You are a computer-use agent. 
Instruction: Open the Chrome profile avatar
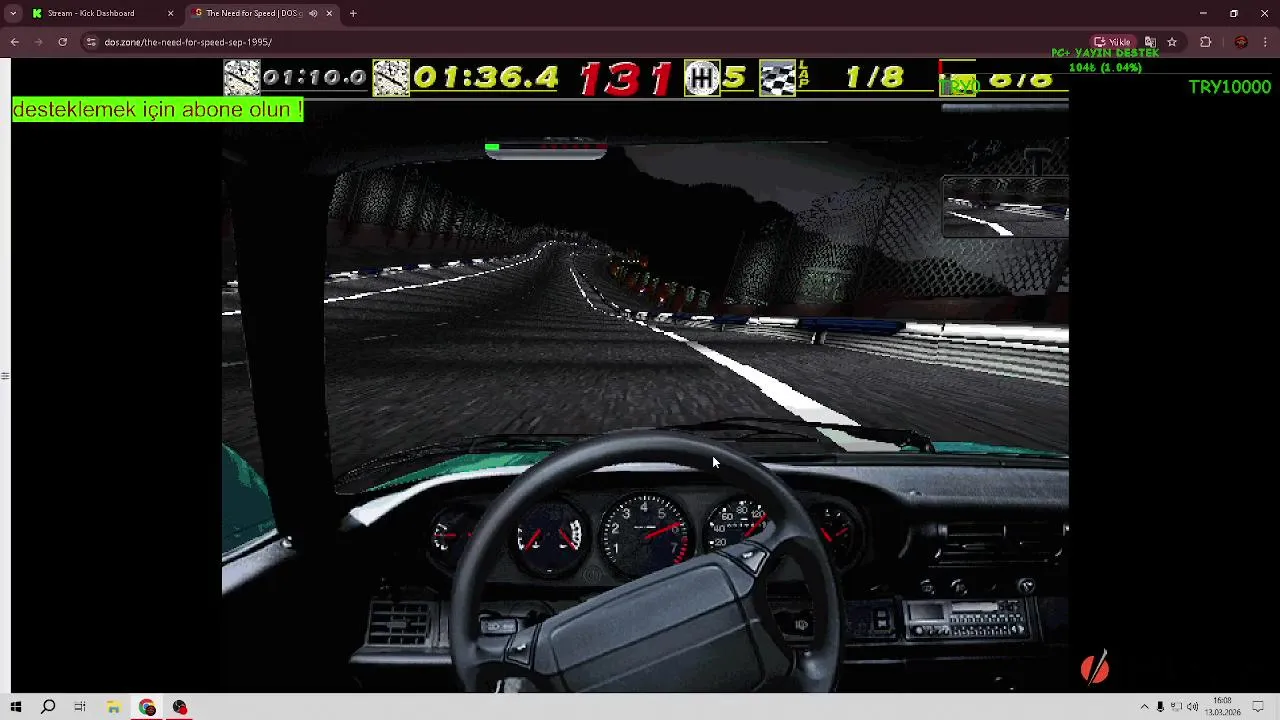tap(1241, 42)
